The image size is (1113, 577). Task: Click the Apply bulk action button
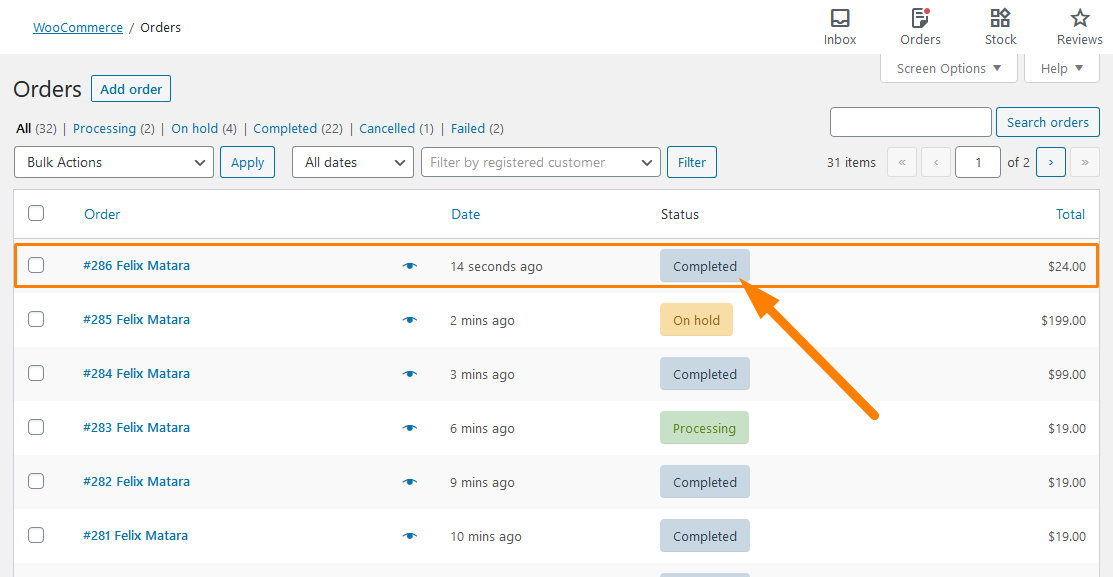[247, 163]
